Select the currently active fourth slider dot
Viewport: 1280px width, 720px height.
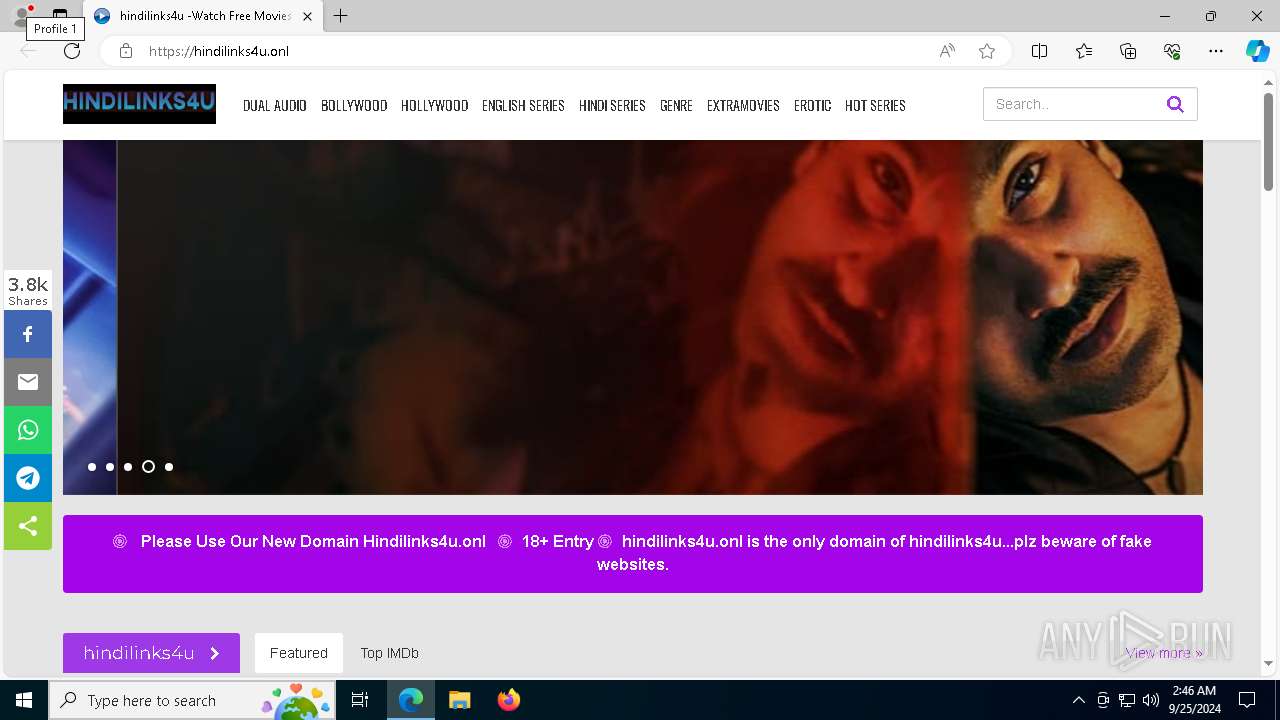point(148,467)
